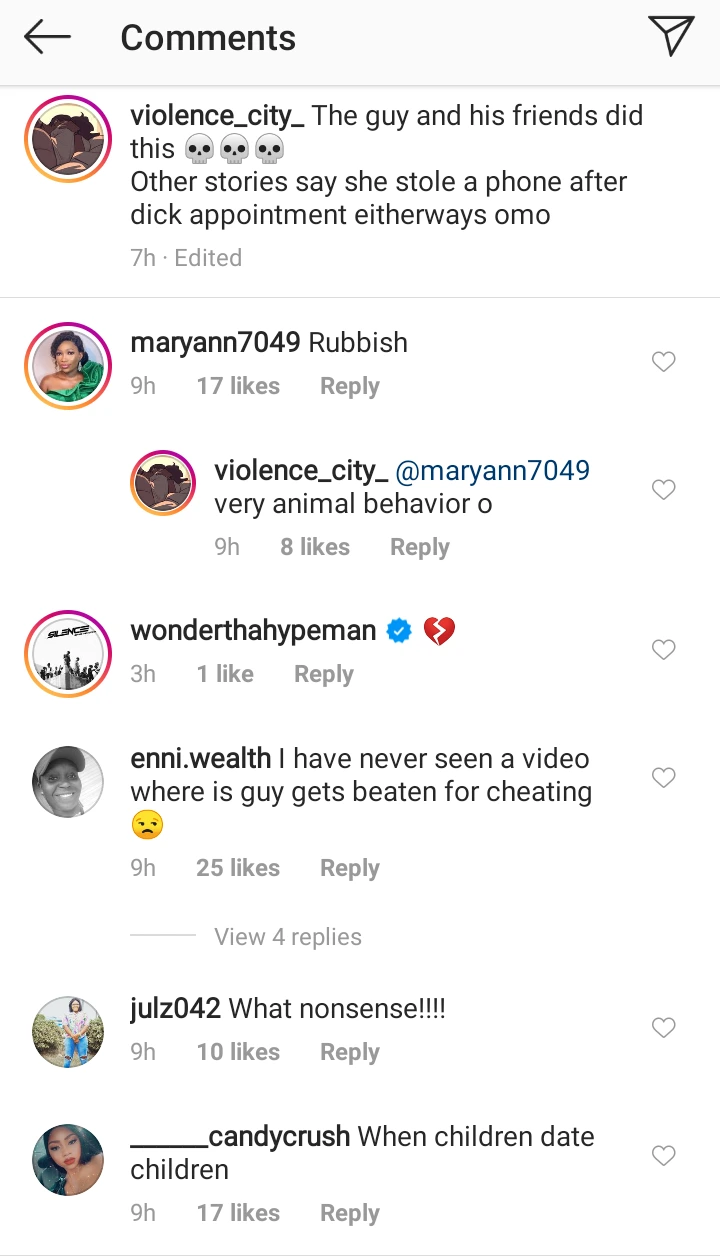The height and width of the screenshot is (1257, 720).
Task: Expand View 4 replies
Action: tap(288, 937)
